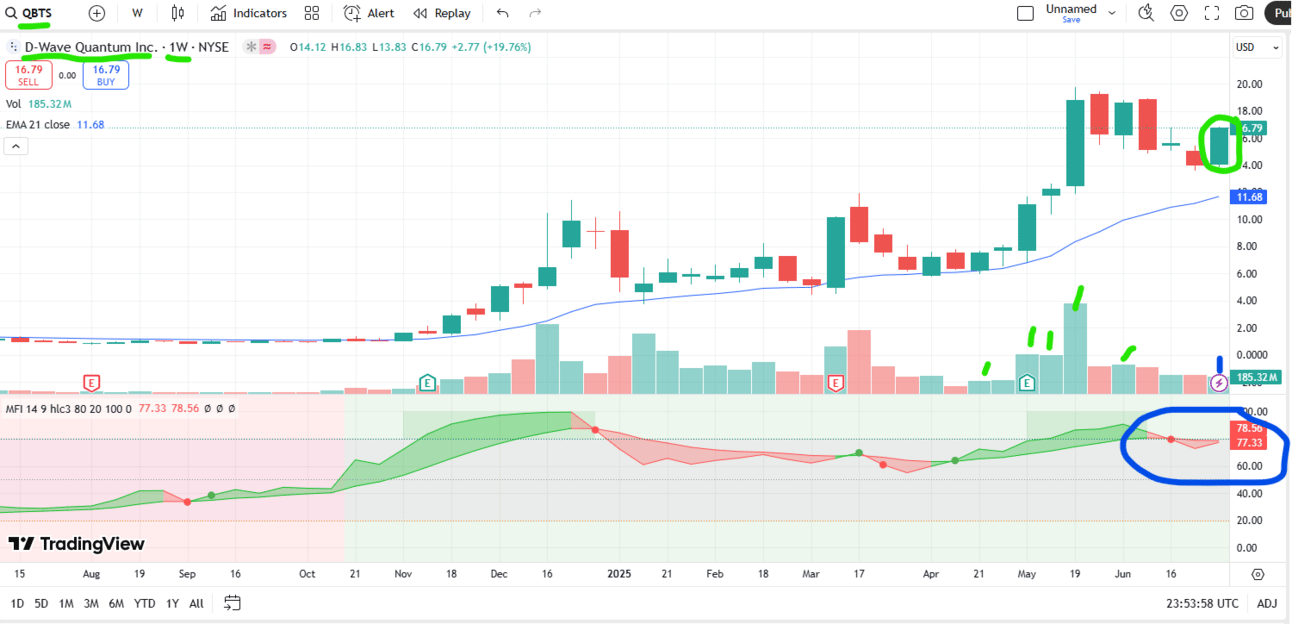
Task: Open the W time interval selector
Action: [x=137, y=13]
